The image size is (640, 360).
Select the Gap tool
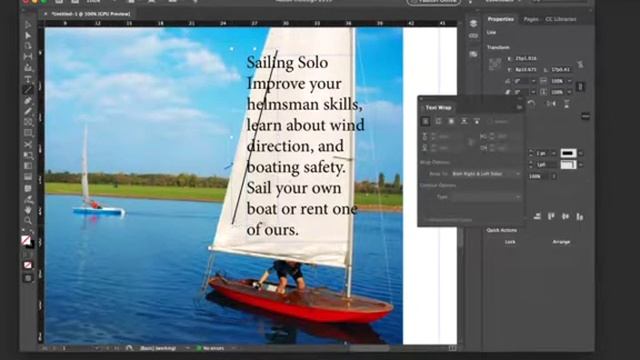tap(28, 57)
